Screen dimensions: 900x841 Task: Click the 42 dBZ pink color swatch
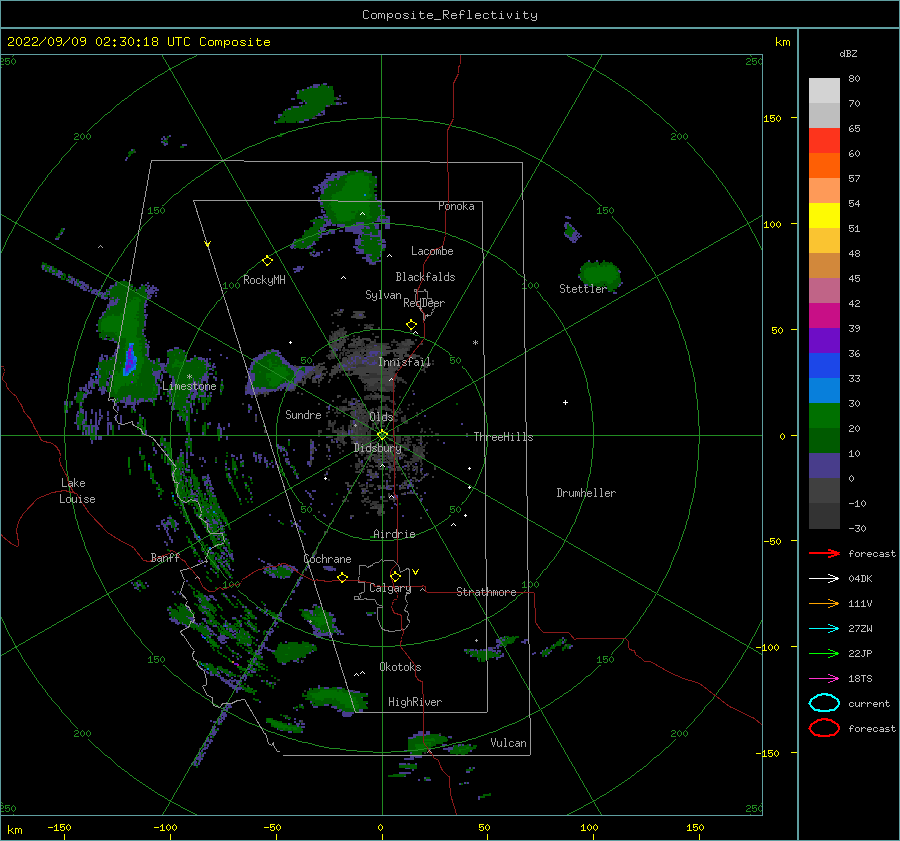824,290
